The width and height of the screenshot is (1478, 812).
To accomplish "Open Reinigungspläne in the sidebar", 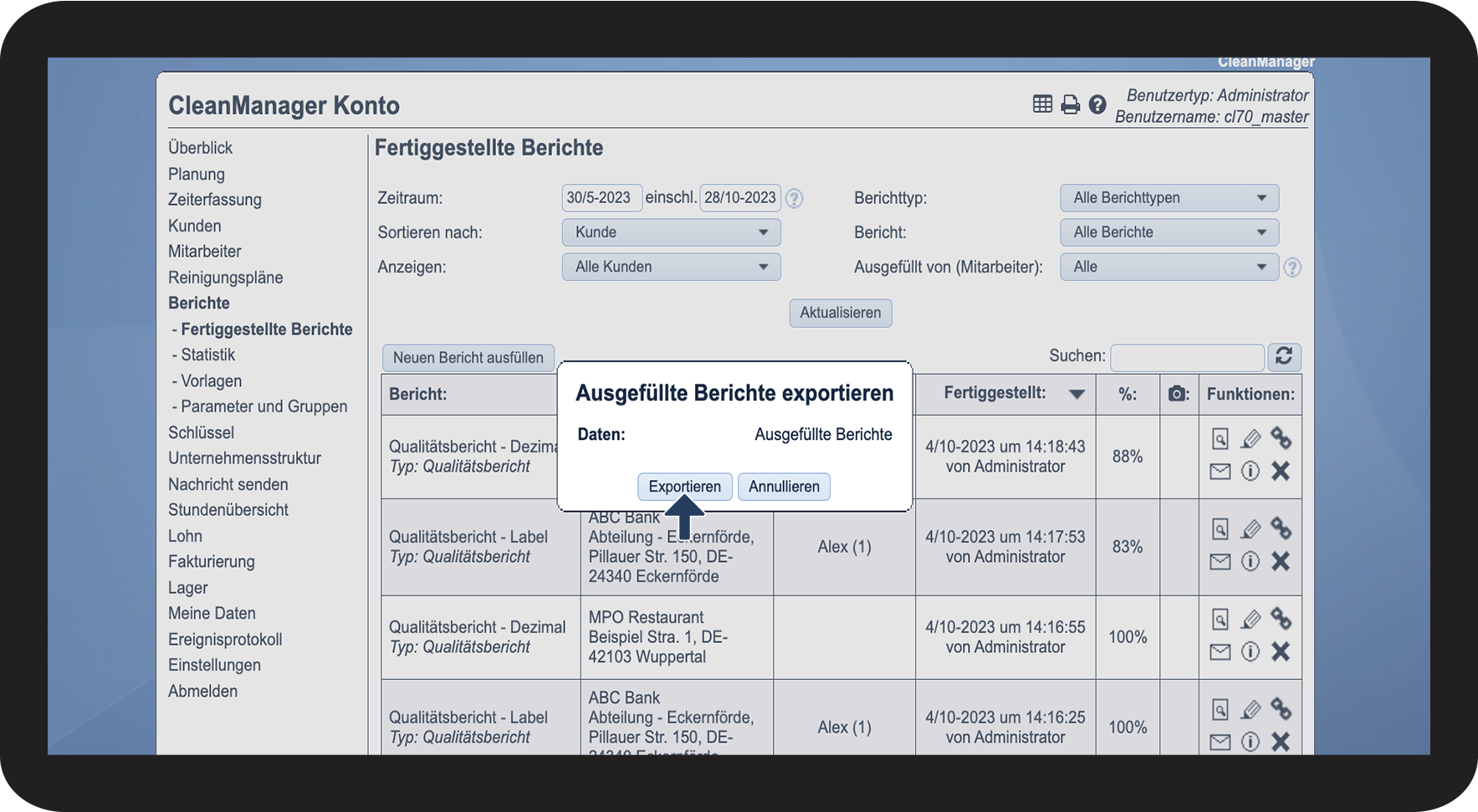I will (x=226, y=278).
